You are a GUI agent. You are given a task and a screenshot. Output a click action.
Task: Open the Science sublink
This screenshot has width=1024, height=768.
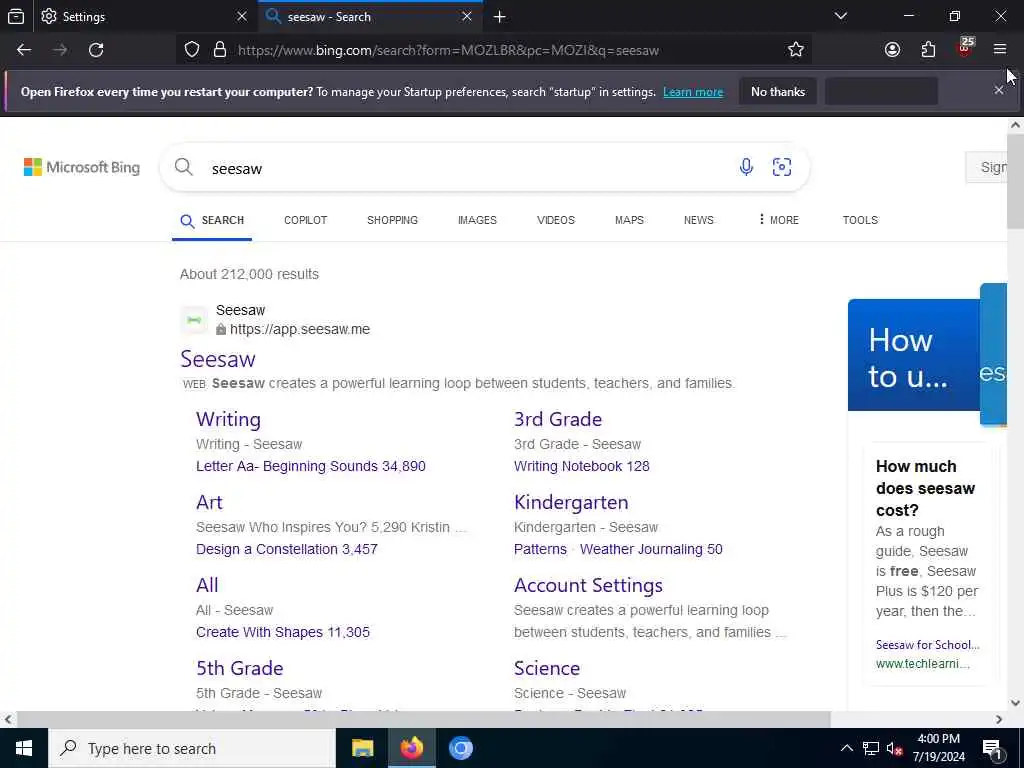(547, 668)
